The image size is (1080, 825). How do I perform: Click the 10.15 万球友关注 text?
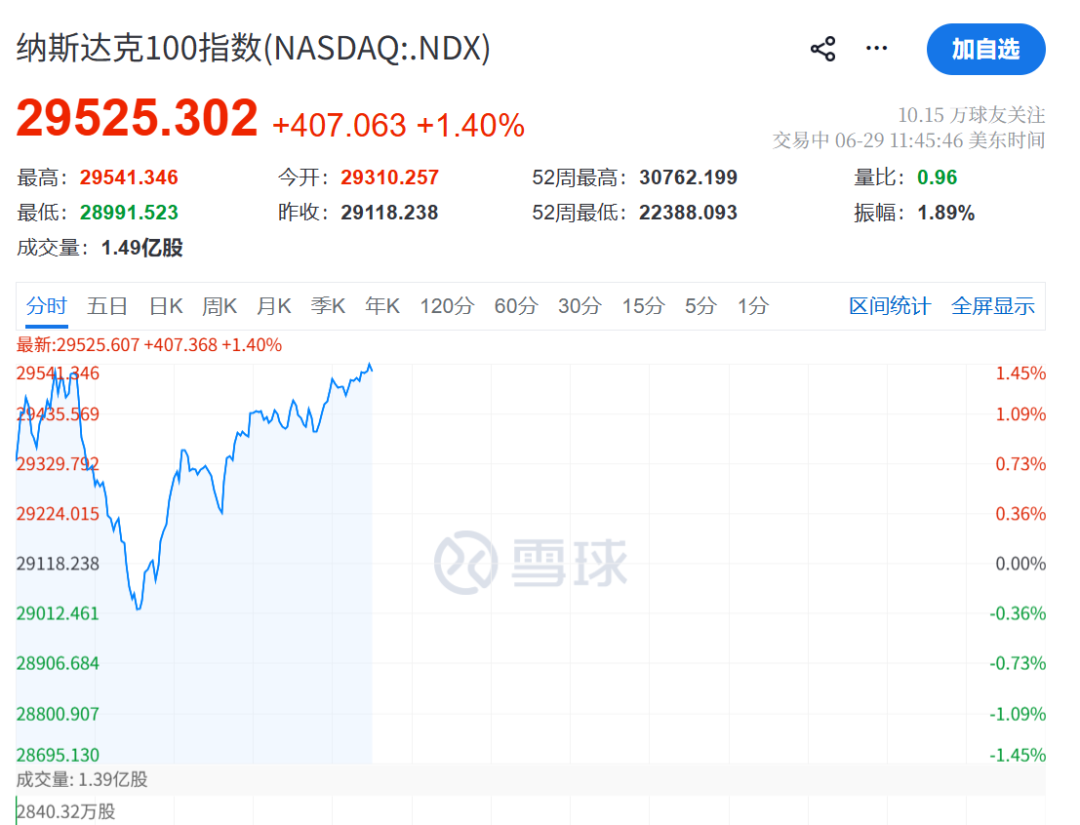(971, 114)
